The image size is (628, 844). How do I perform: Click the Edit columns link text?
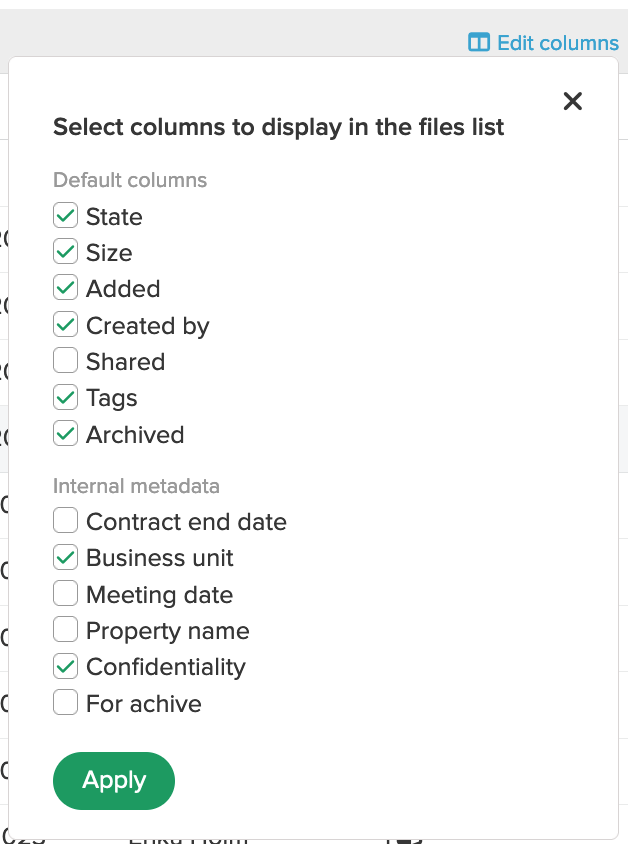(x=558, y=43)
